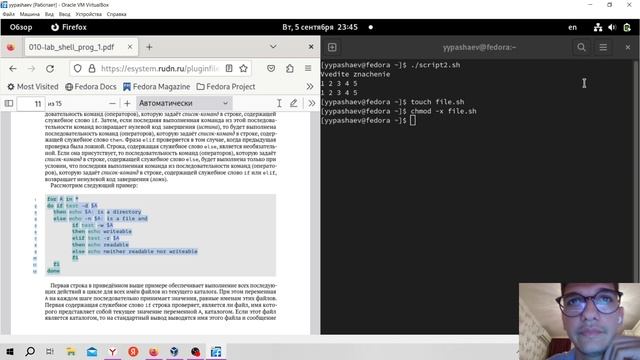Go back in Firefox
The height and width of the screenshot is (360, 640).
coord(13,69)
